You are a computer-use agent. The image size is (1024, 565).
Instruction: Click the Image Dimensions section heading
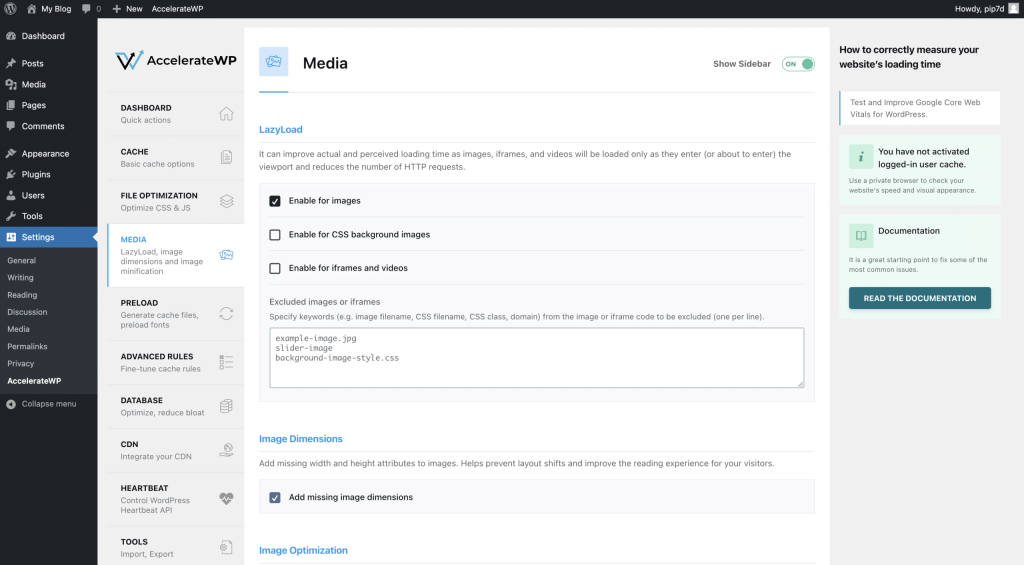[x=300, y=439]
